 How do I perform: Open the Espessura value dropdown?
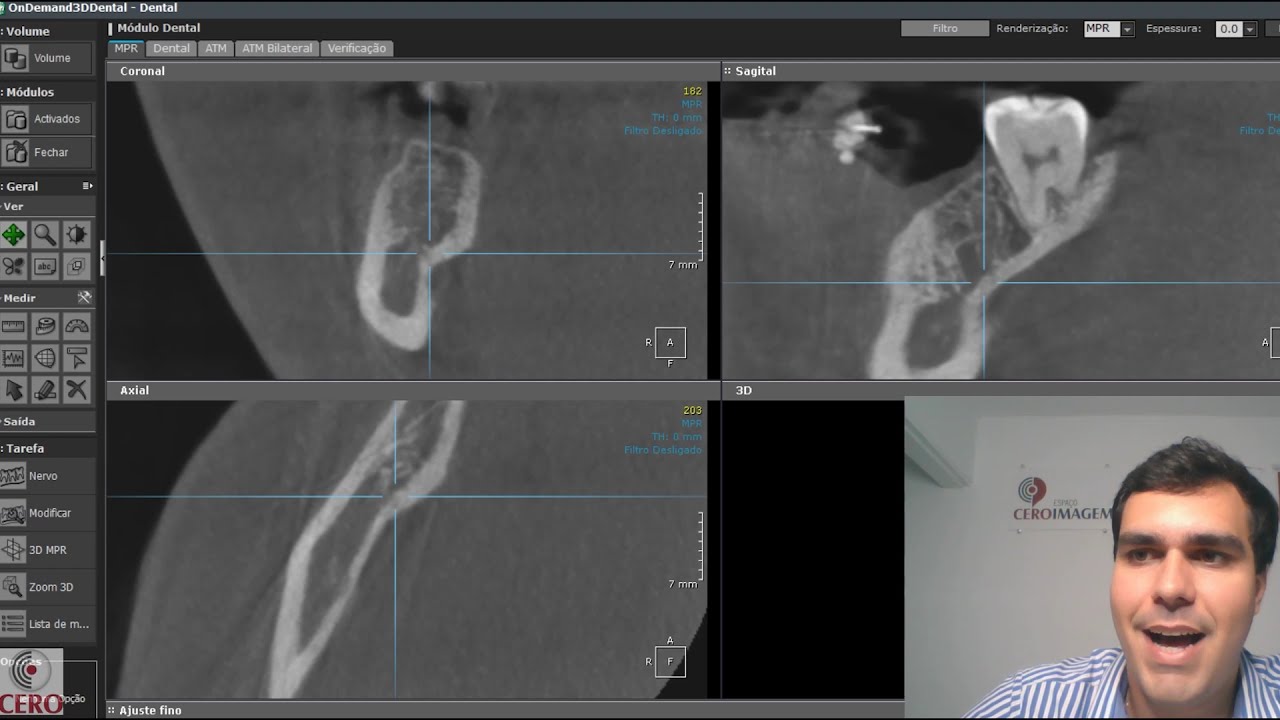point(1249,29)
